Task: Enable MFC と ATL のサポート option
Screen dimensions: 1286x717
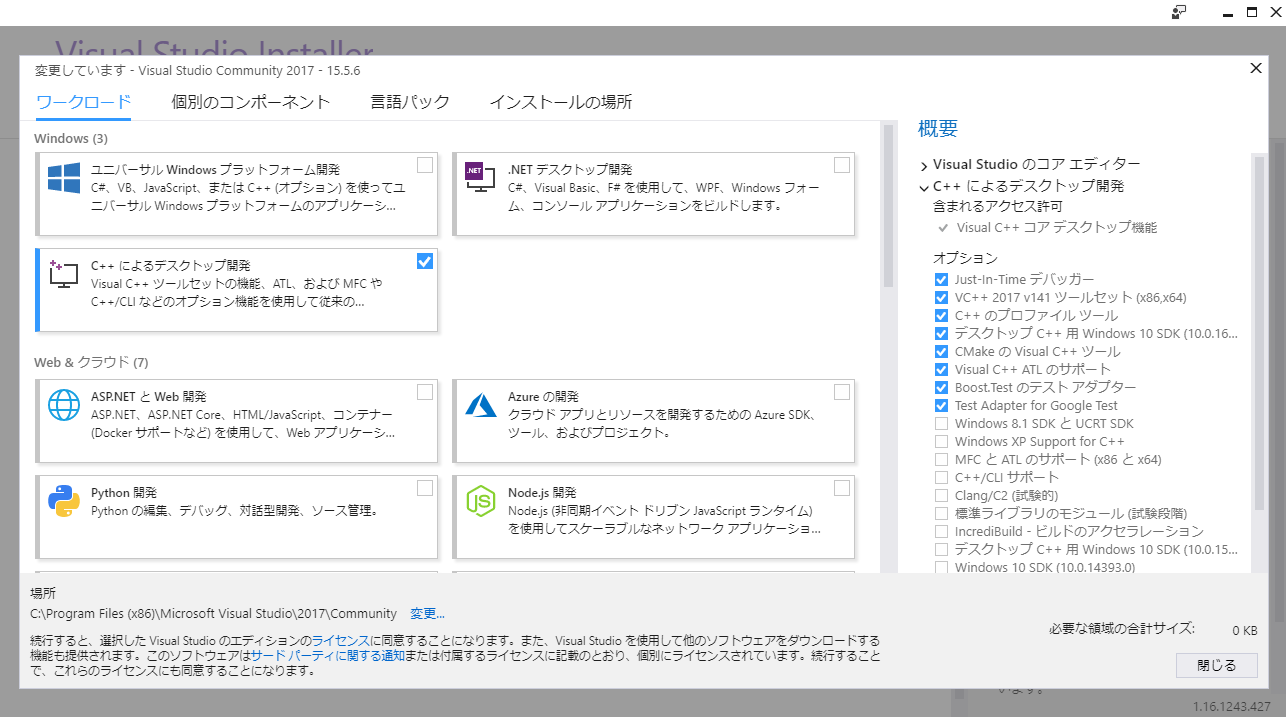Action: (941, 459)
